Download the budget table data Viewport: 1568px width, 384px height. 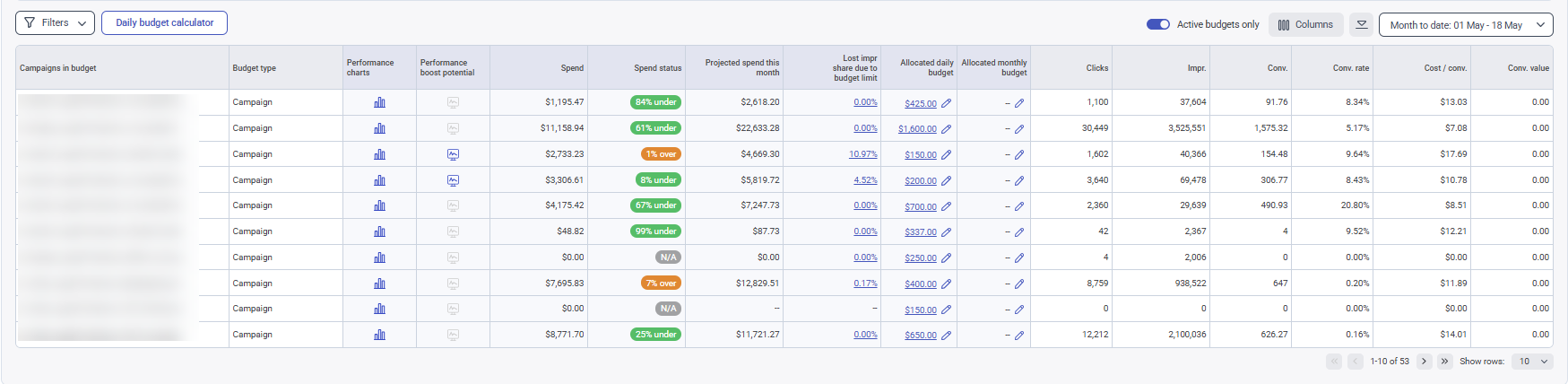pos(1361,24)
